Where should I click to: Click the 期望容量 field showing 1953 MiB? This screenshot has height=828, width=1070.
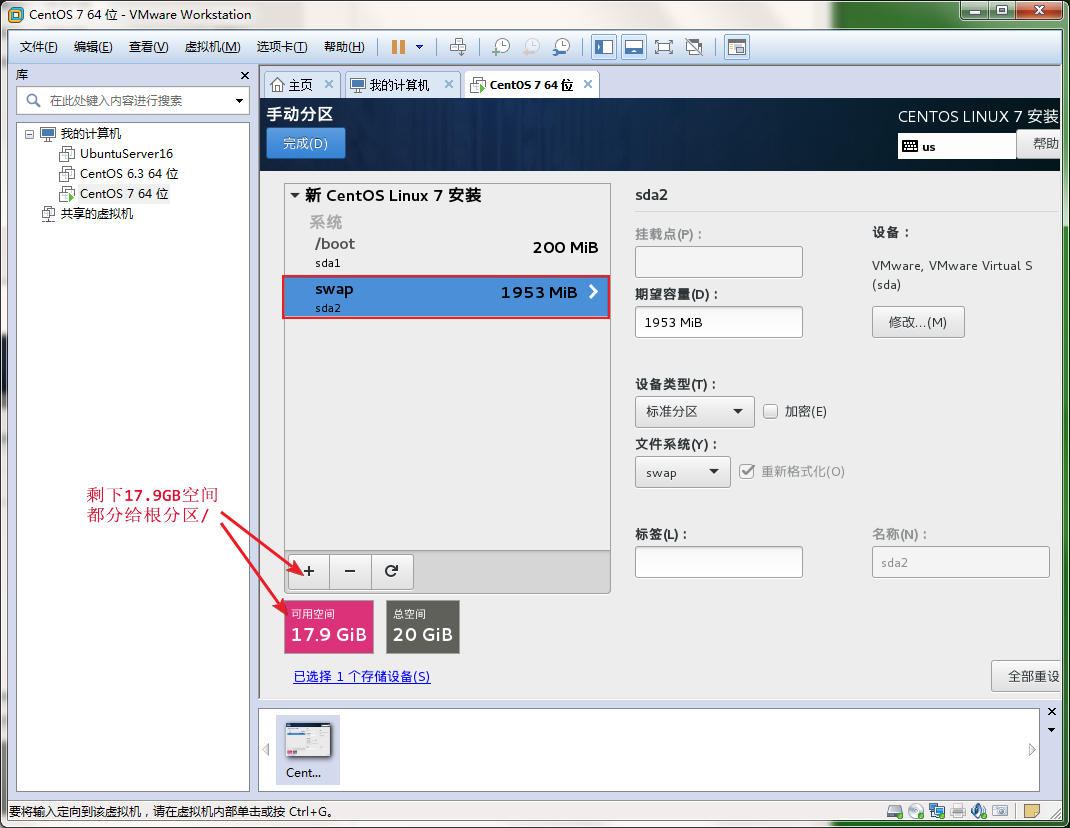point(719,322)
